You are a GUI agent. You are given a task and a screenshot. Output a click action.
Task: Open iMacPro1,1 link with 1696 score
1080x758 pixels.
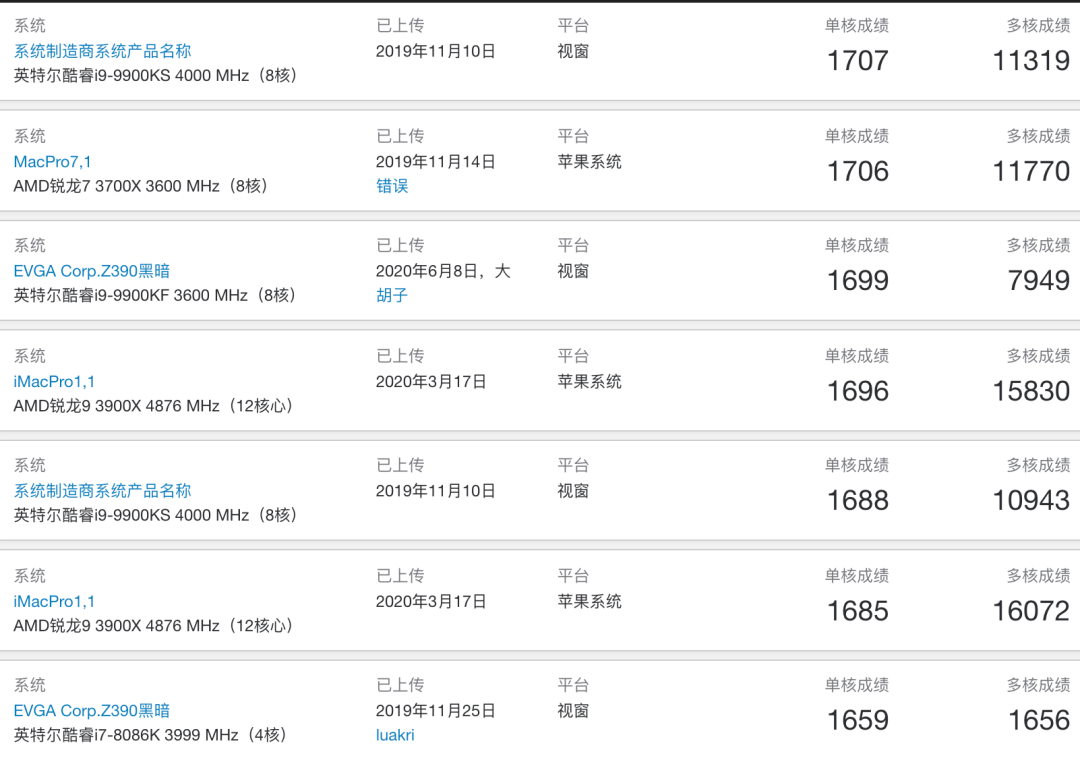coord(55,381)
